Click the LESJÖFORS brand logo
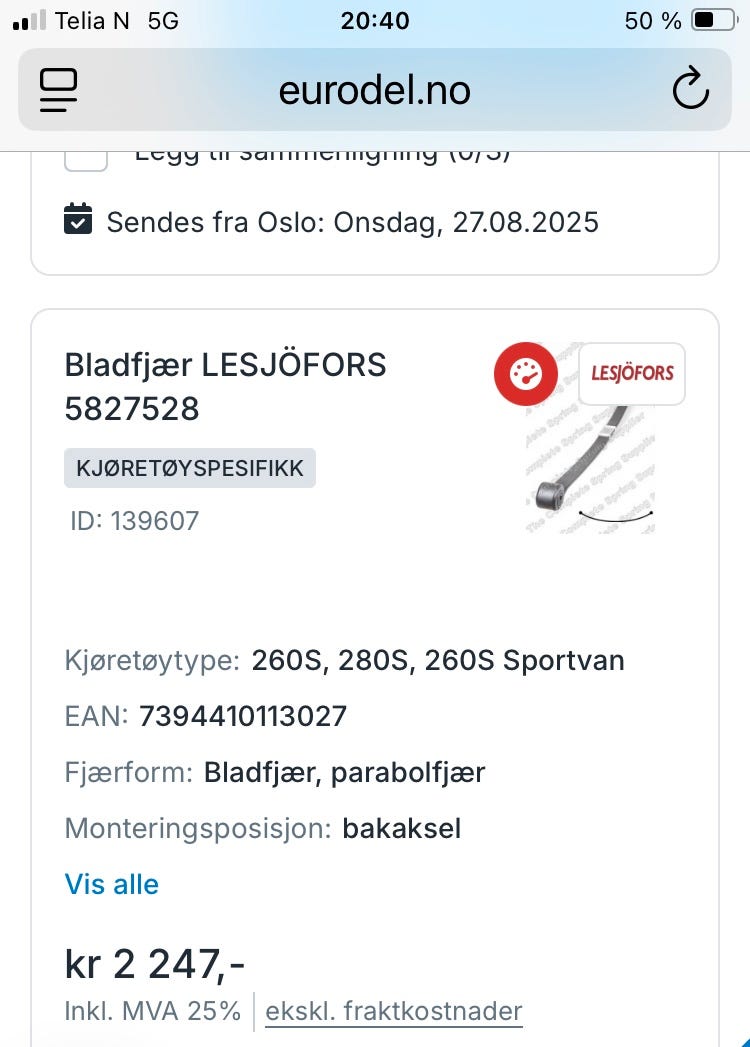This screenshot has height=1047, width=750. 632,374
